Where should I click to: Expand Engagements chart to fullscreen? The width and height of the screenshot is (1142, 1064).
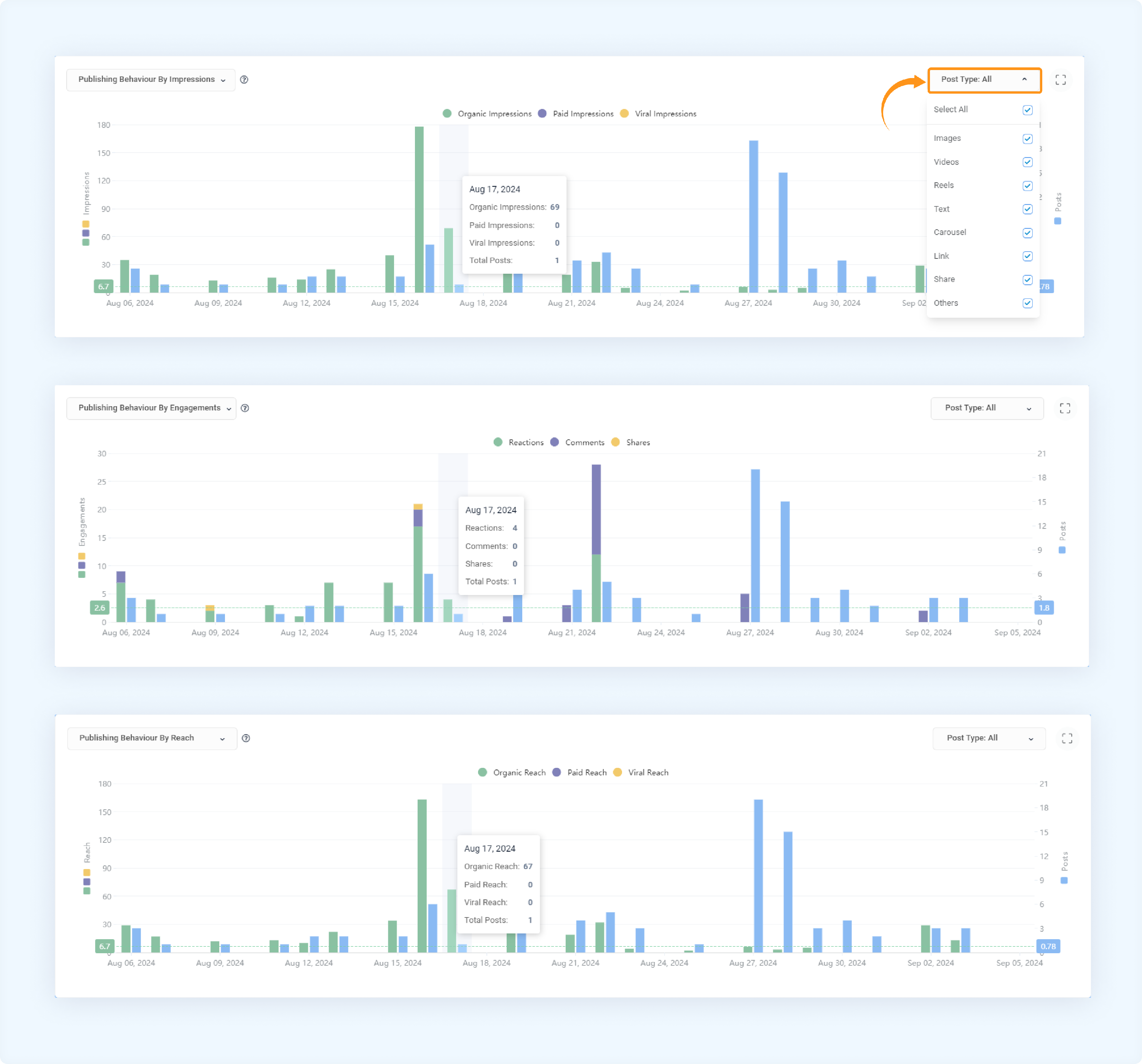[1064, 408]
